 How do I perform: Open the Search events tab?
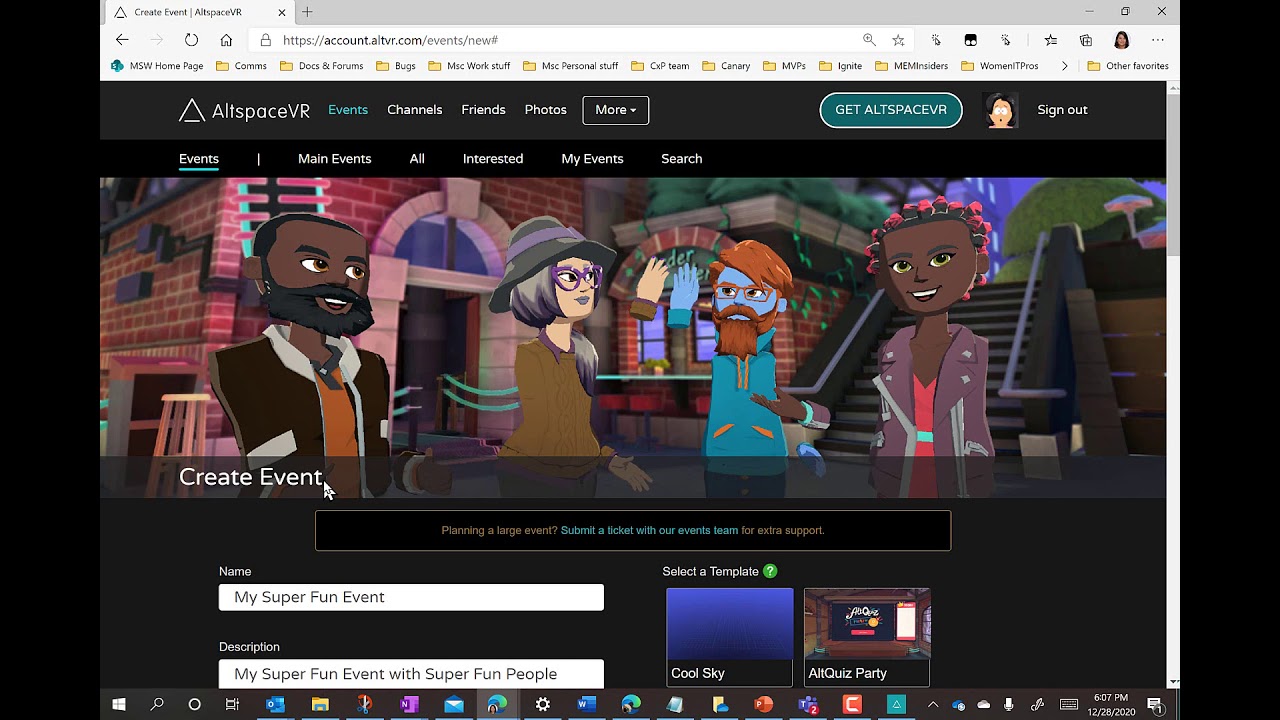pos(682,159)
